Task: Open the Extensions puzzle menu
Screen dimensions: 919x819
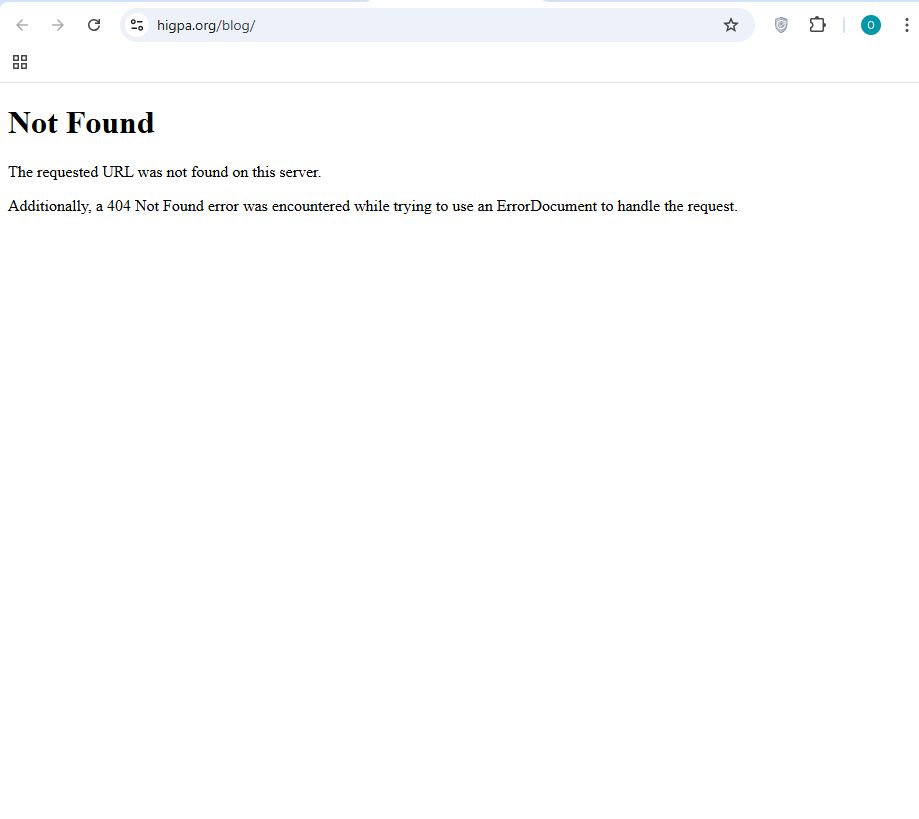Action: [x=817, y=25]
